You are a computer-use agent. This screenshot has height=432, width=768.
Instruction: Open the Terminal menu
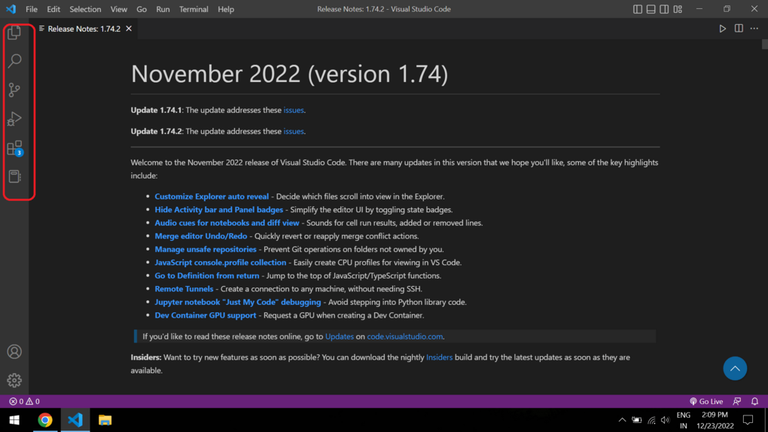[193, 9]
